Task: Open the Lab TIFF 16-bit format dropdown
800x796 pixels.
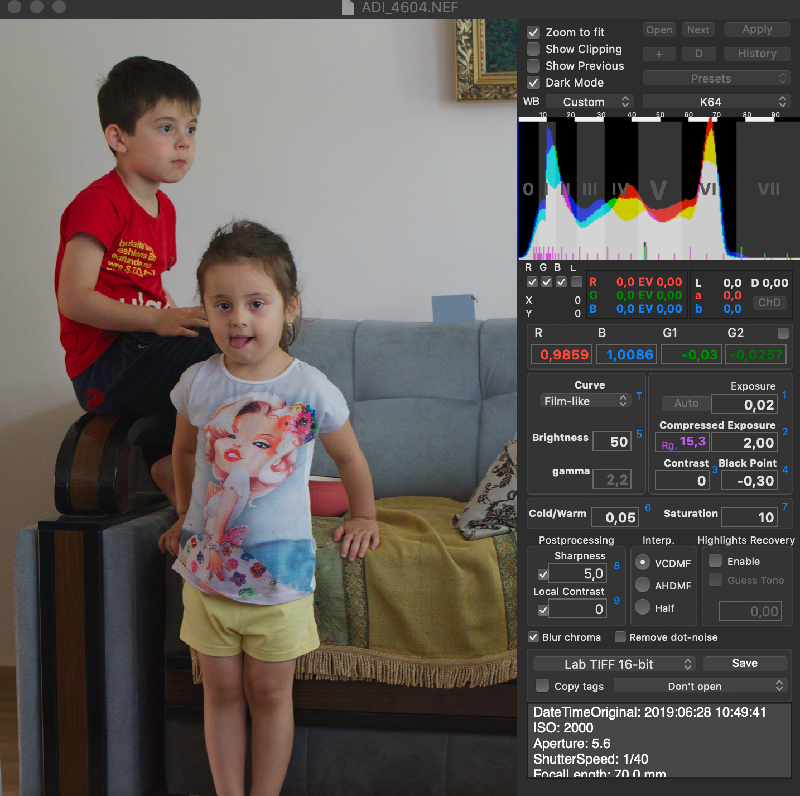Action: tap(614, 664)
